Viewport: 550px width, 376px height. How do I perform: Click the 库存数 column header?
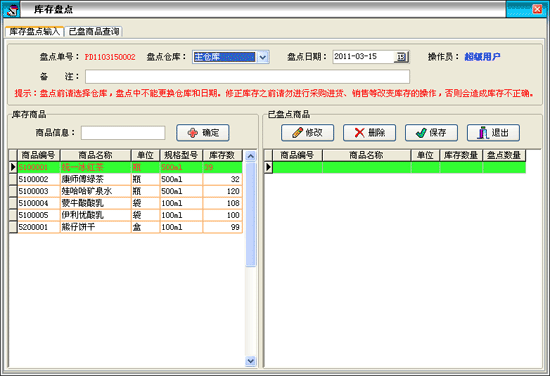[x=222, y=155]
